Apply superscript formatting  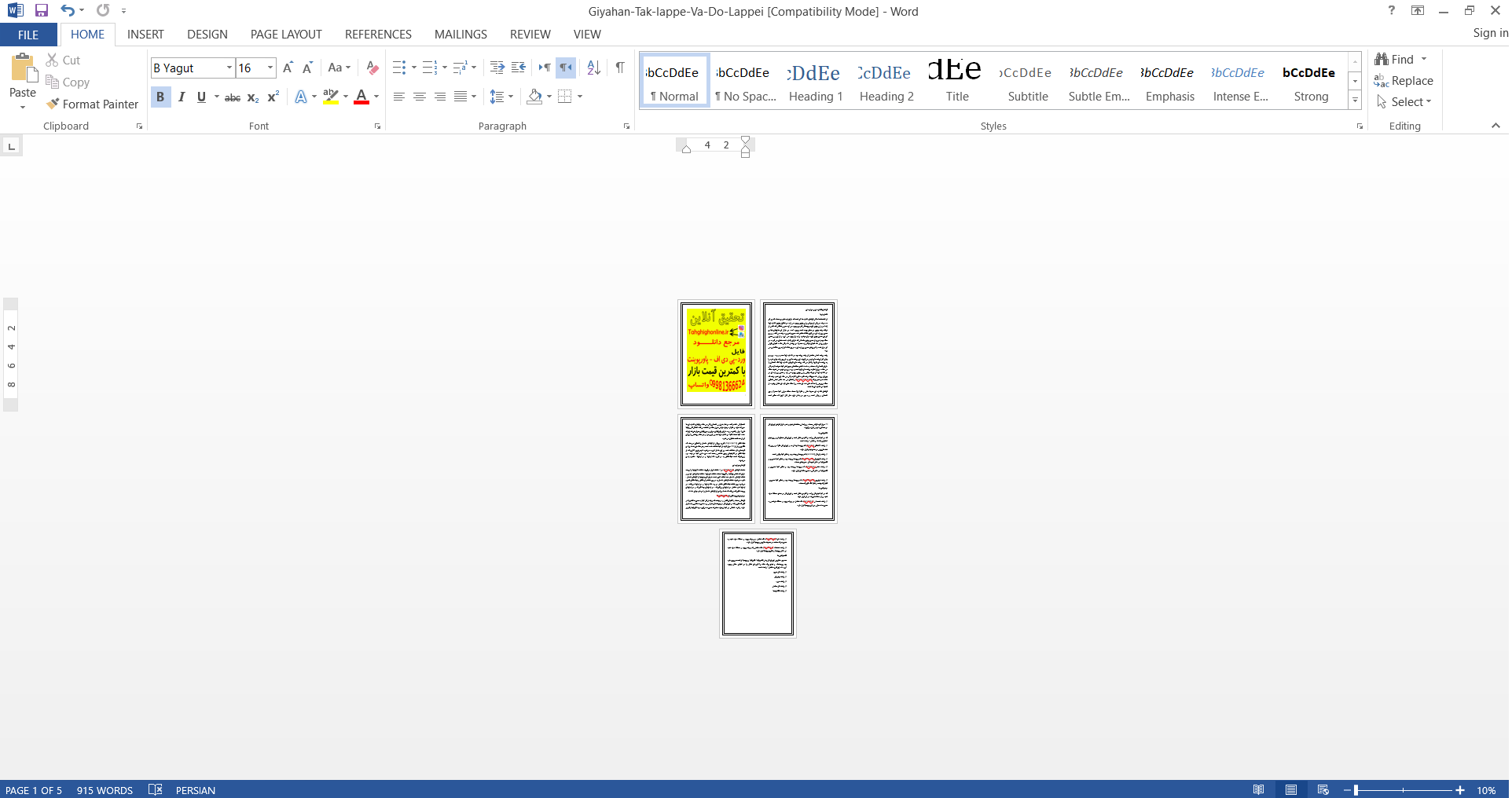pos(273,97)
